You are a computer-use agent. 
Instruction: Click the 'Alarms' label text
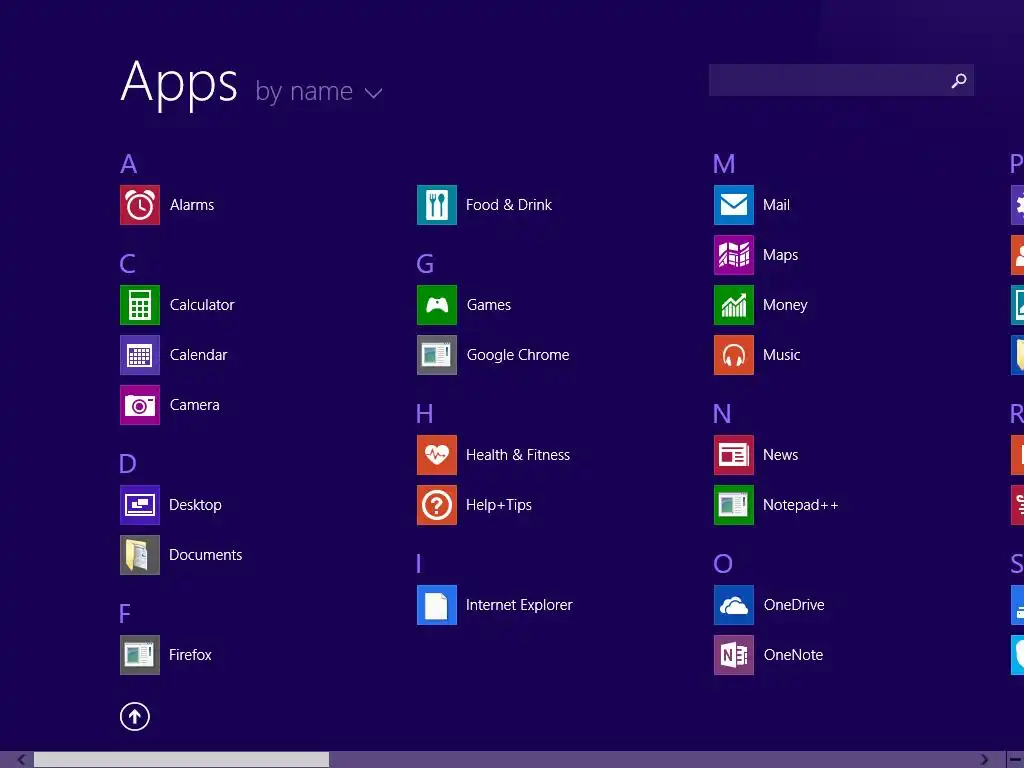[x=192, y=205]
